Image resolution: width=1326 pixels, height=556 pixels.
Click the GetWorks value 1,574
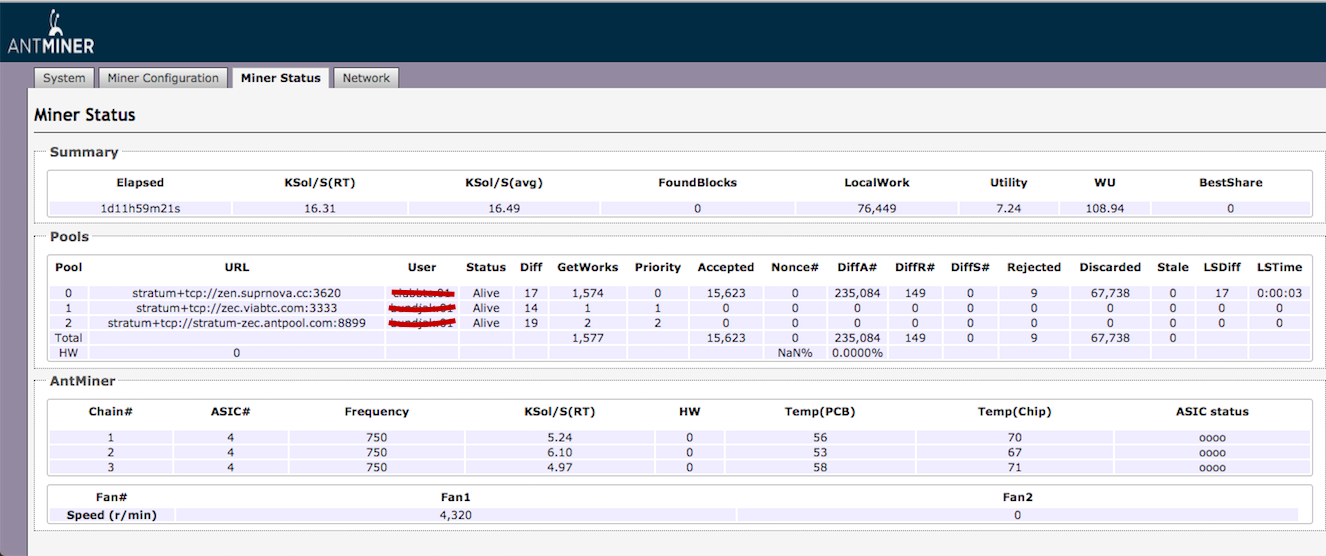pyautogui.click(x=588, y=293)
